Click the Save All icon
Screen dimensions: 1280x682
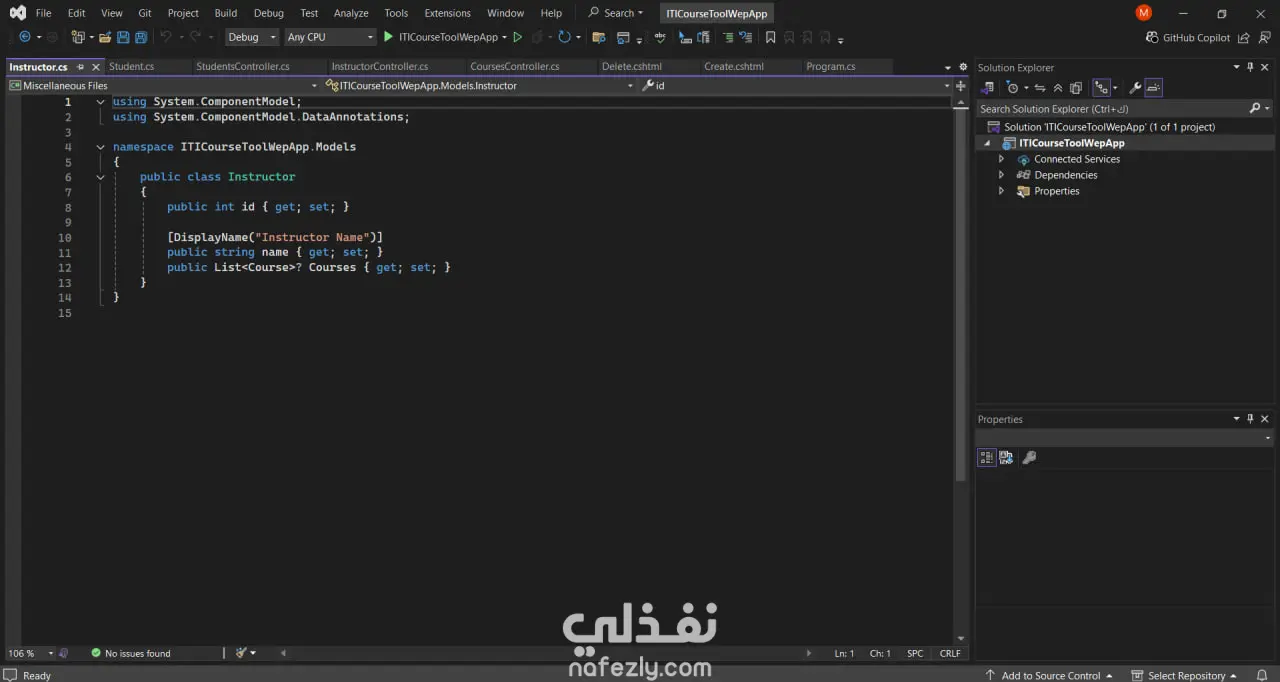pyautogui.click(x=141, y=37)
